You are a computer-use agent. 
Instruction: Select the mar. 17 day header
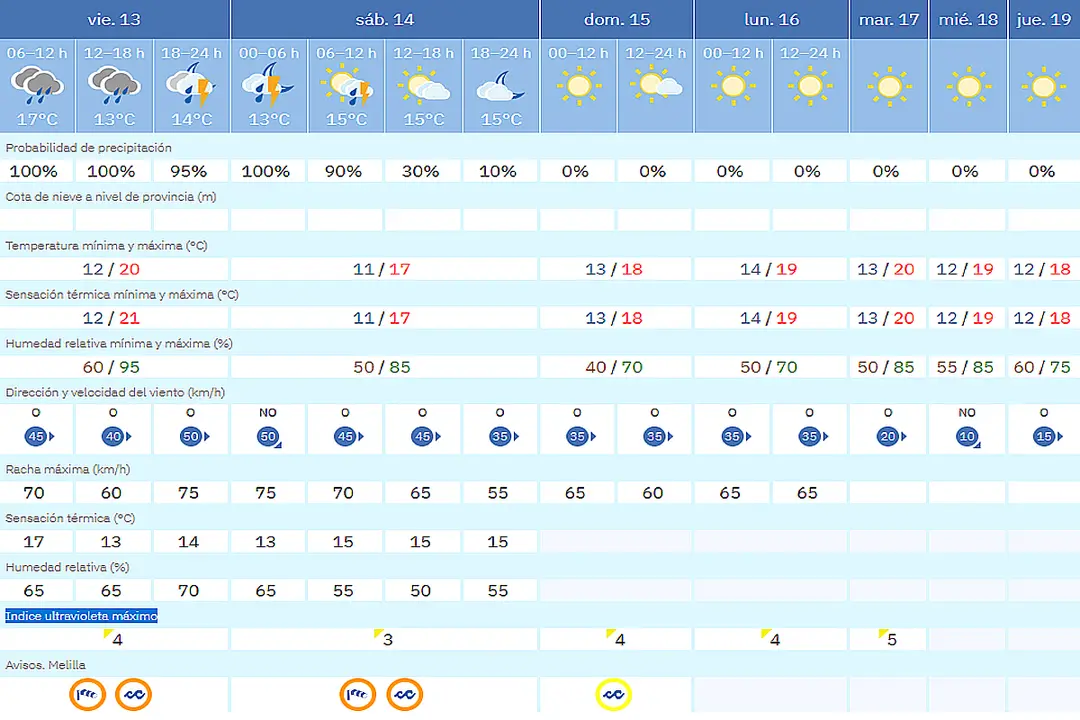(889, 19)
